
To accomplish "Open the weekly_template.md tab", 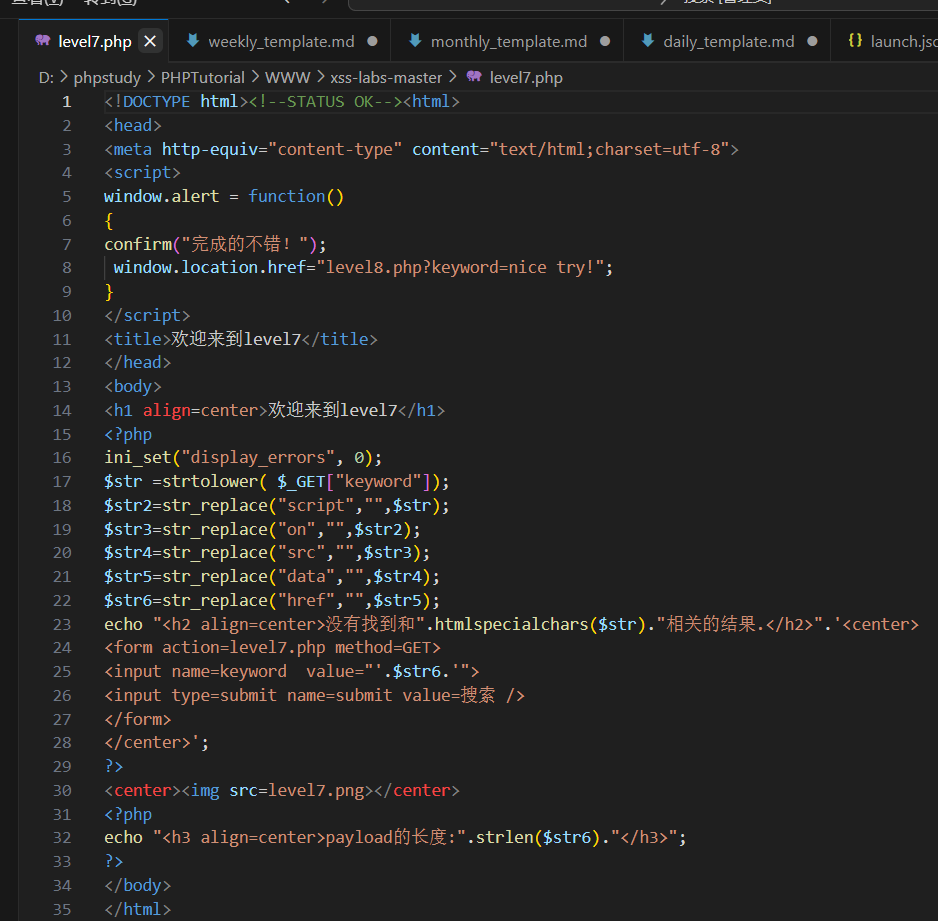I will pos(281,41).
